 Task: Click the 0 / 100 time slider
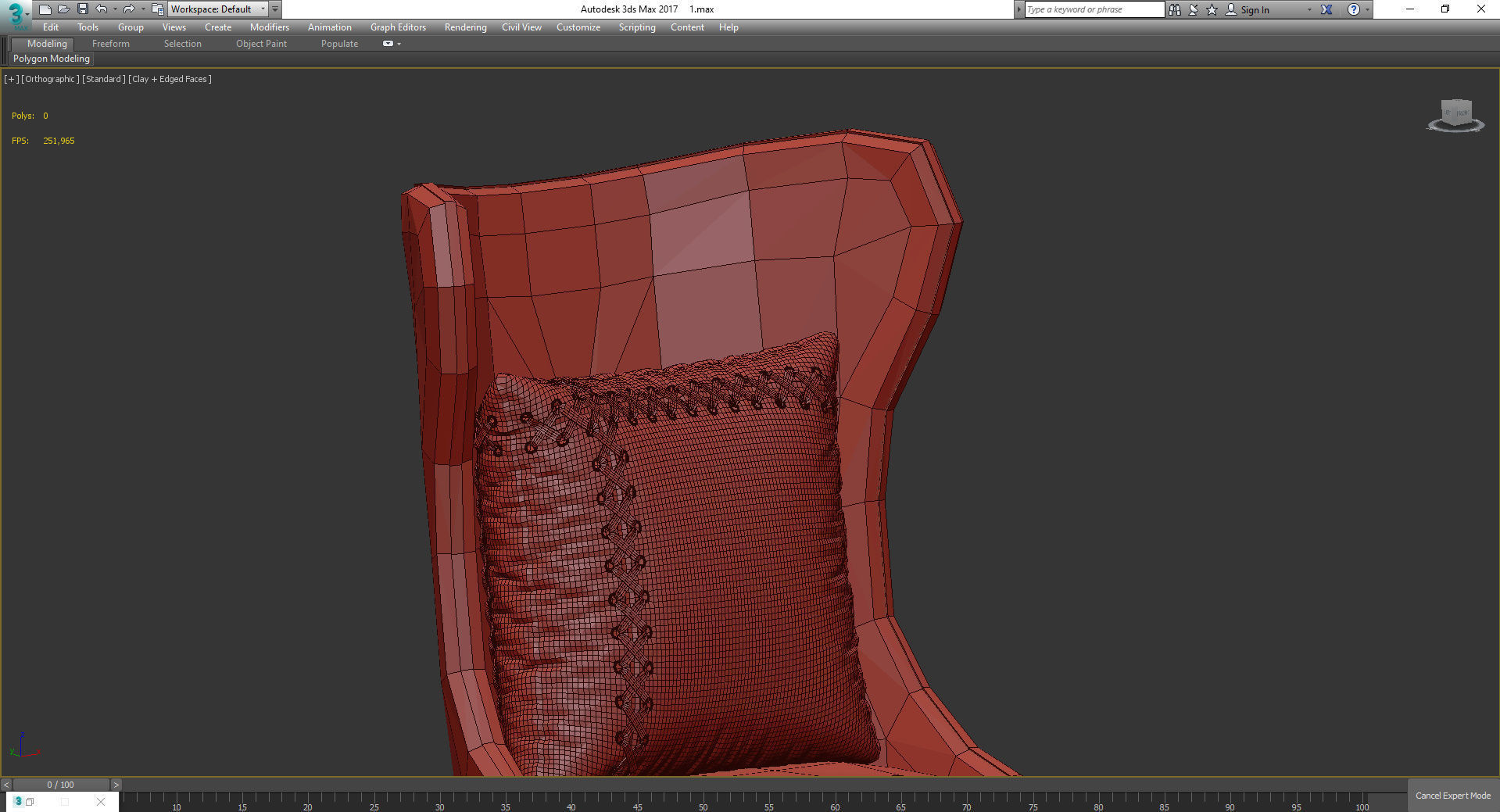[x=60, y=785]
